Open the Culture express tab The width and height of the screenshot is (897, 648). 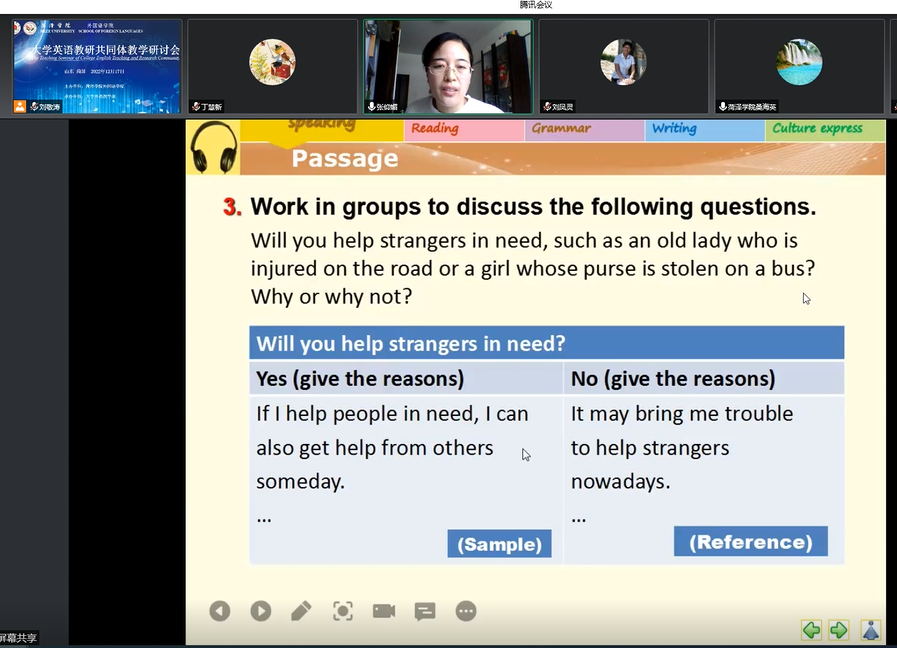817,129
